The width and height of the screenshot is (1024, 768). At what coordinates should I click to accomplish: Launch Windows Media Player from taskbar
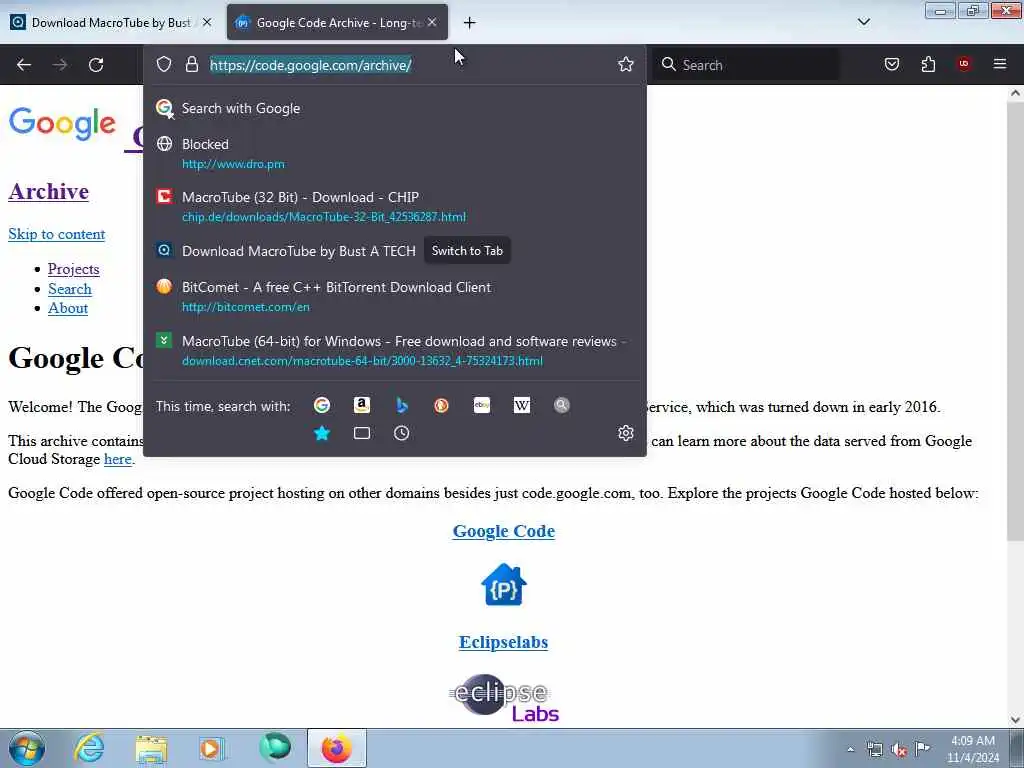click(212, 748)
